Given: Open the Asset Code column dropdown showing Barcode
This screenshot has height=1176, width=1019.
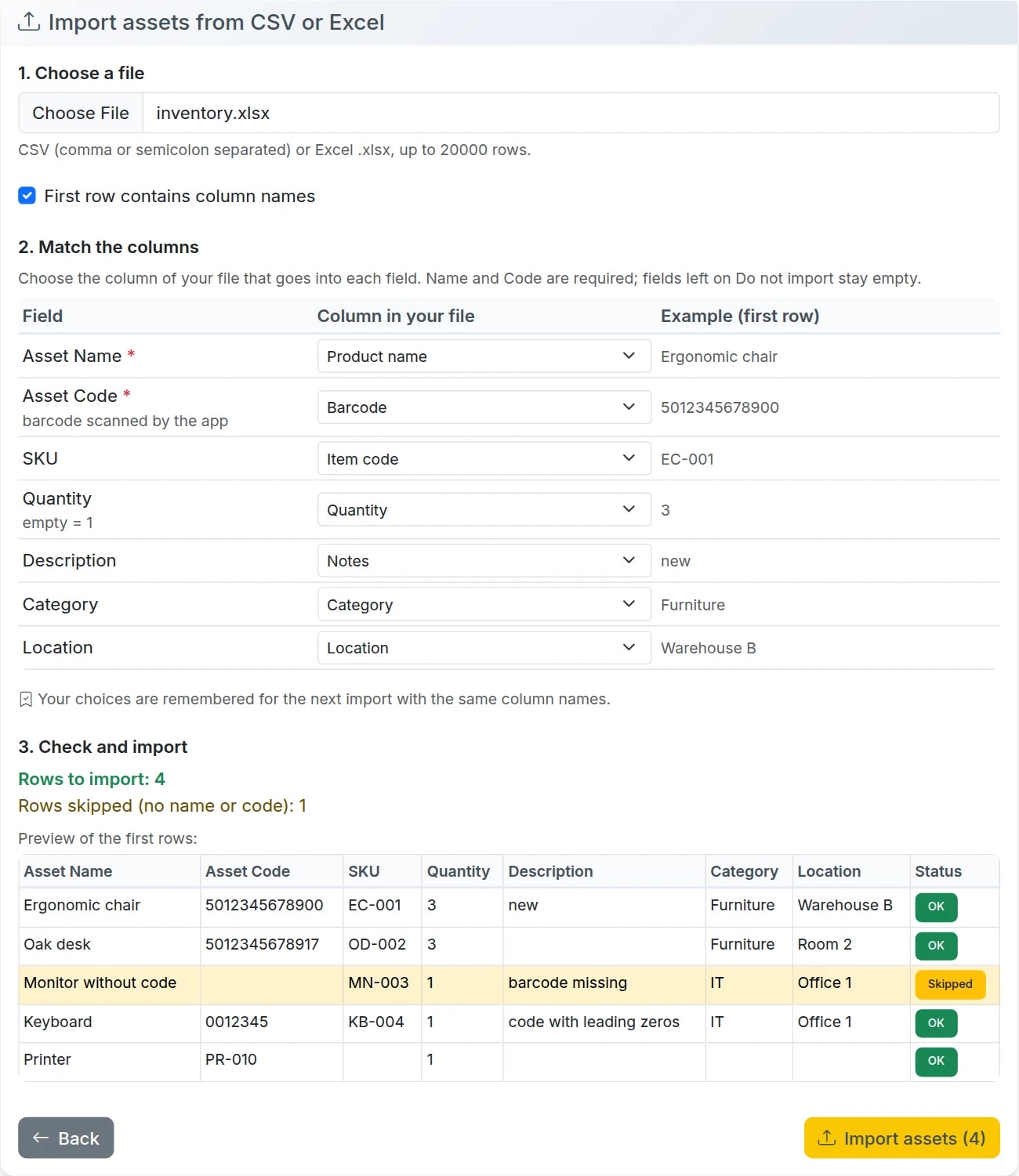Looking at the screenshot, I should (x=484, y=407).
